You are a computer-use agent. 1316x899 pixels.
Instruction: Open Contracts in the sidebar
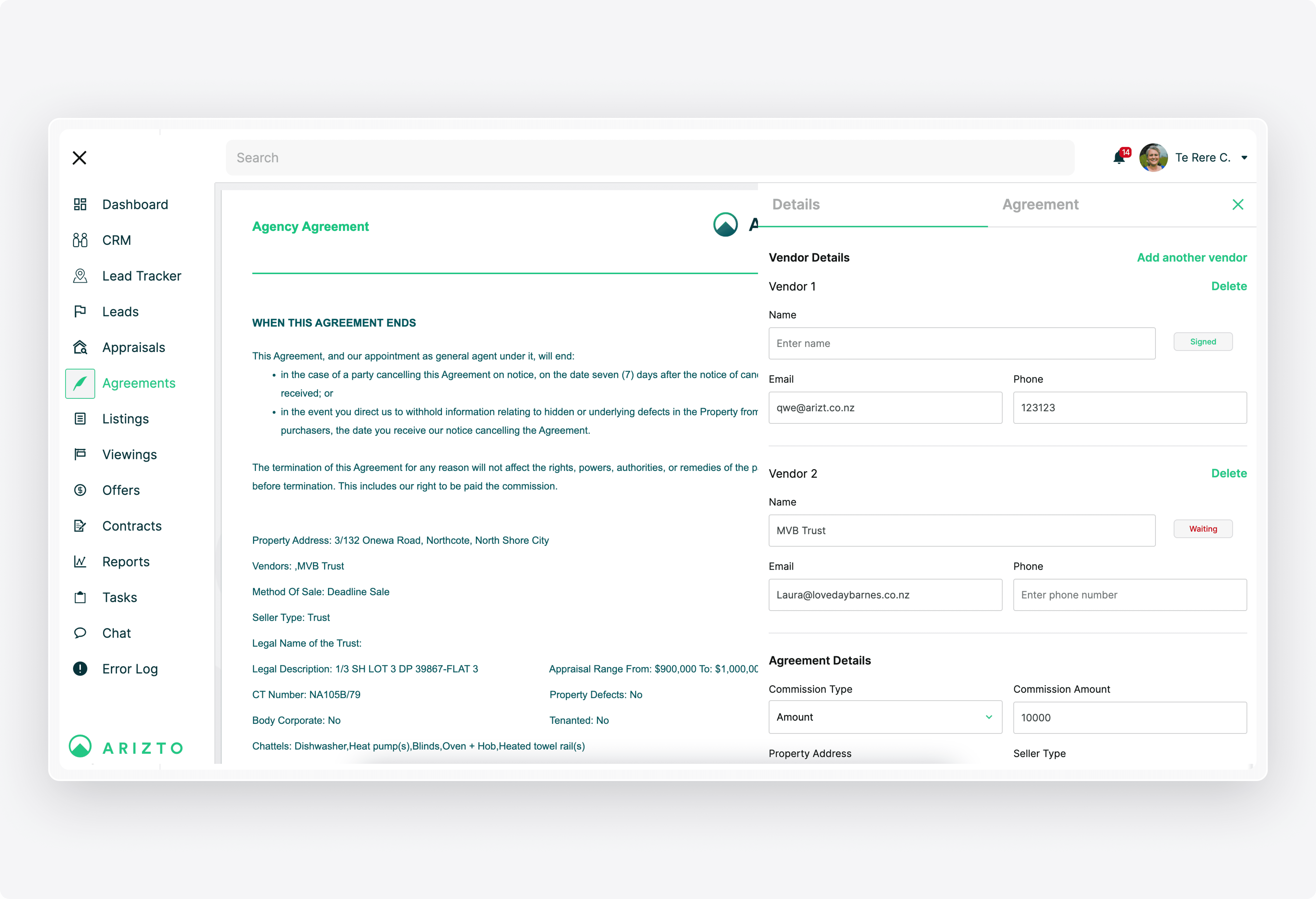131,526
